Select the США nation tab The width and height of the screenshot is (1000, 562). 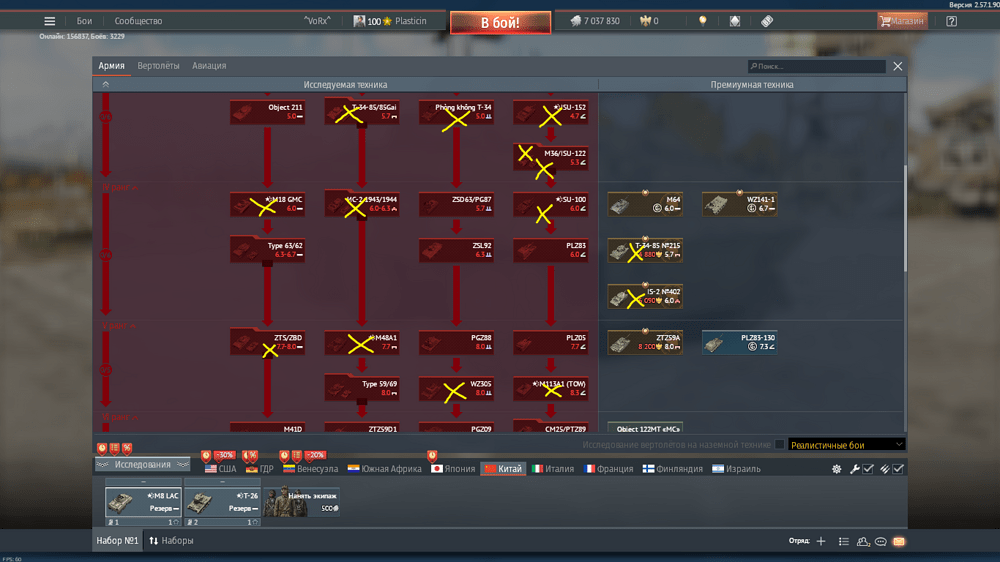[x=221, y=469]
